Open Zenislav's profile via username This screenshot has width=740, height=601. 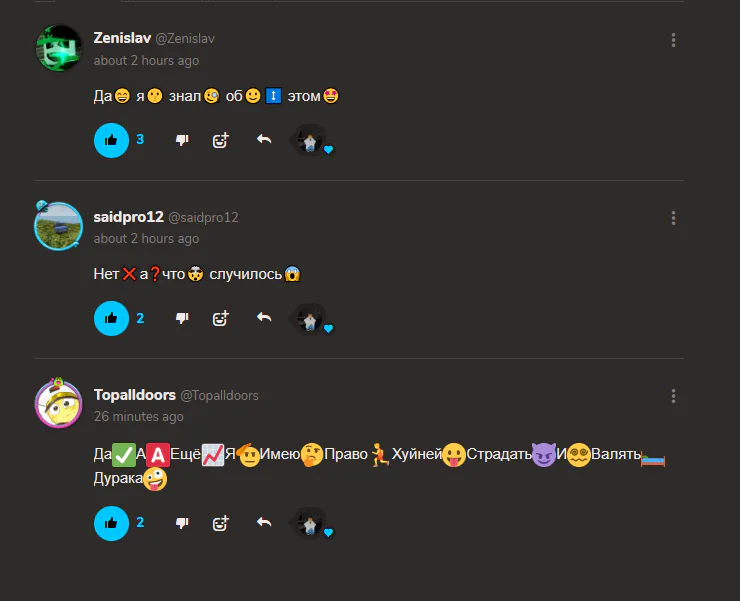tap(122, 38)
